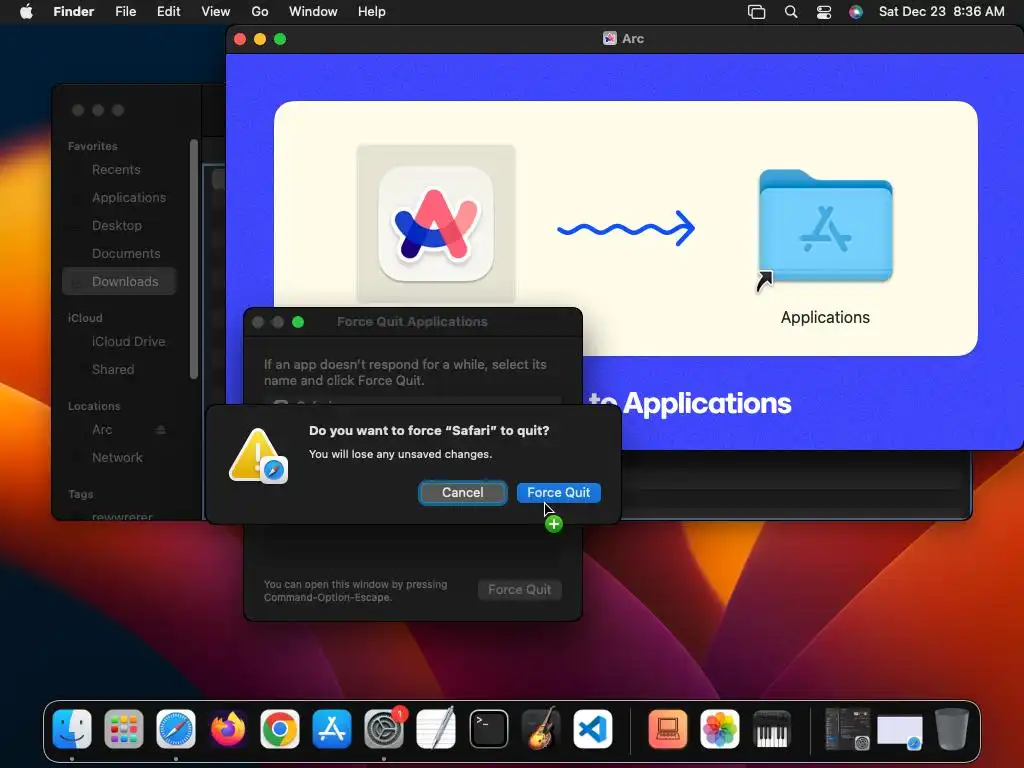Confirm Force Quit for Safari
The height and width of the screenshot is (768, 1024).
(x=558, y=492)
